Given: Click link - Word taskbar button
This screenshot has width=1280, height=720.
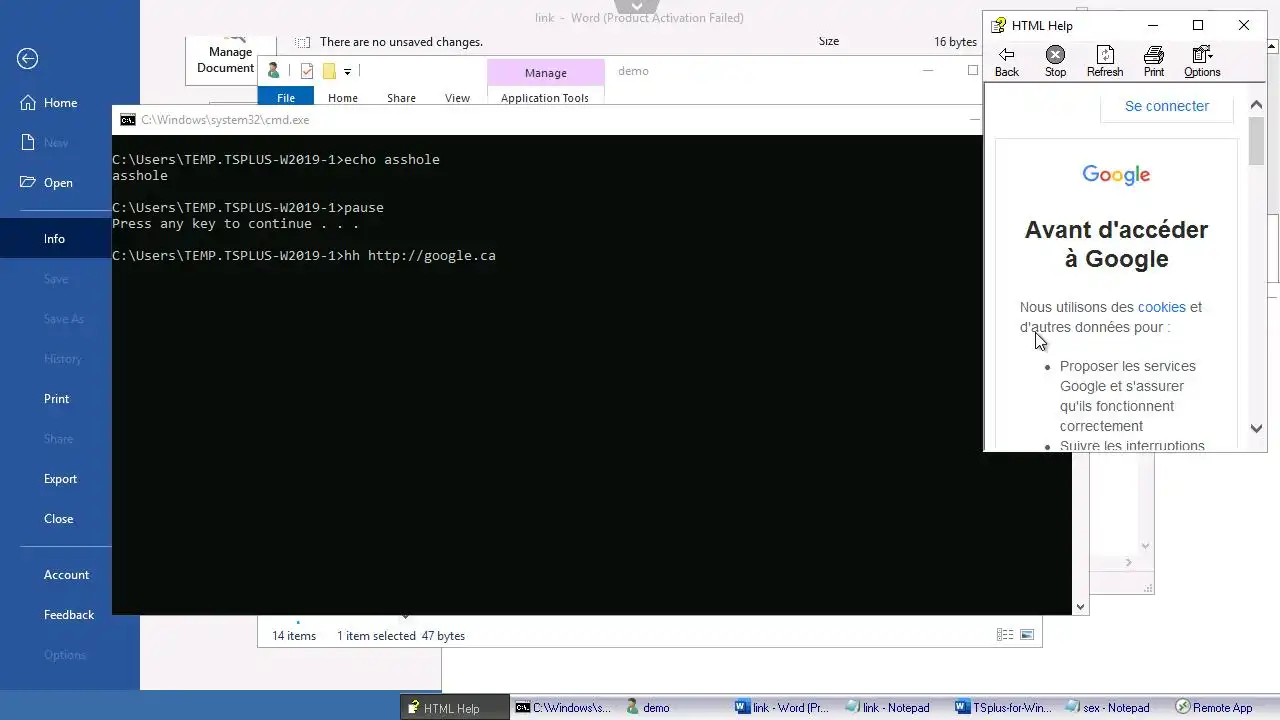Looking at the screenshot, I should pos(783,708).
